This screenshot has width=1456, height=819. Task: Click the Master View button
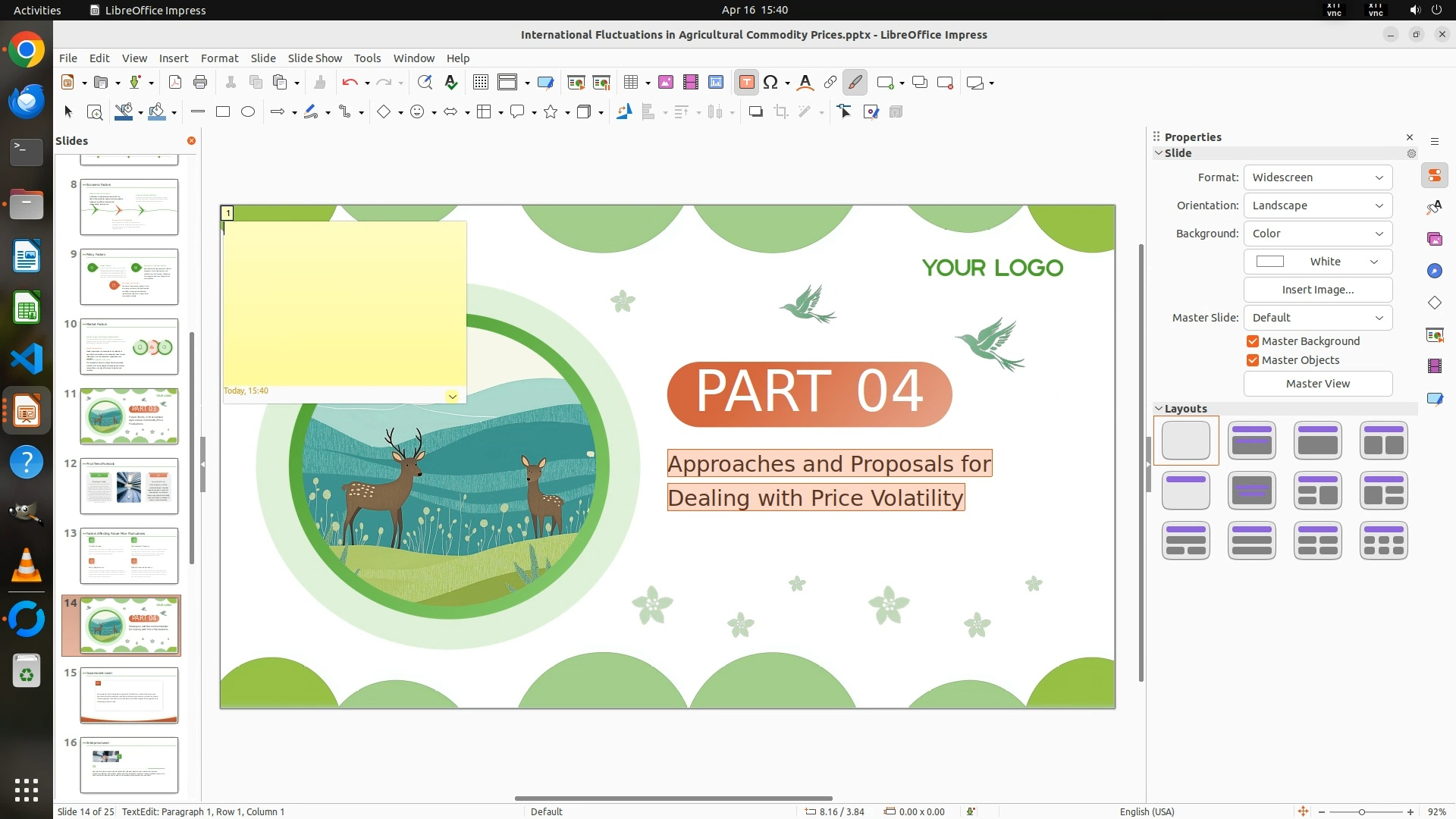[x=1317, y=384]
